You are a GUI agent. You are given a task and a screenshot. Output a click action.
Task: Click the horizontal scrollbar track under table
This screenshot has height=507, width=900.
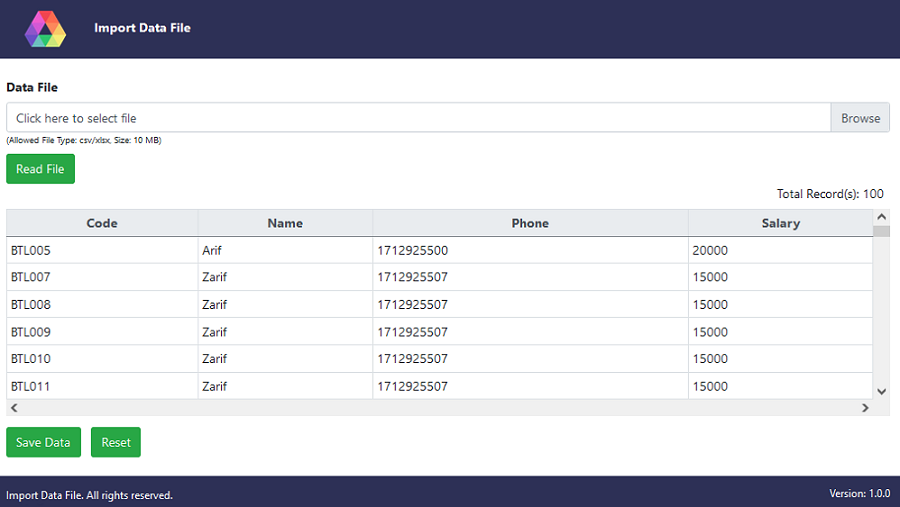[440, 408]
